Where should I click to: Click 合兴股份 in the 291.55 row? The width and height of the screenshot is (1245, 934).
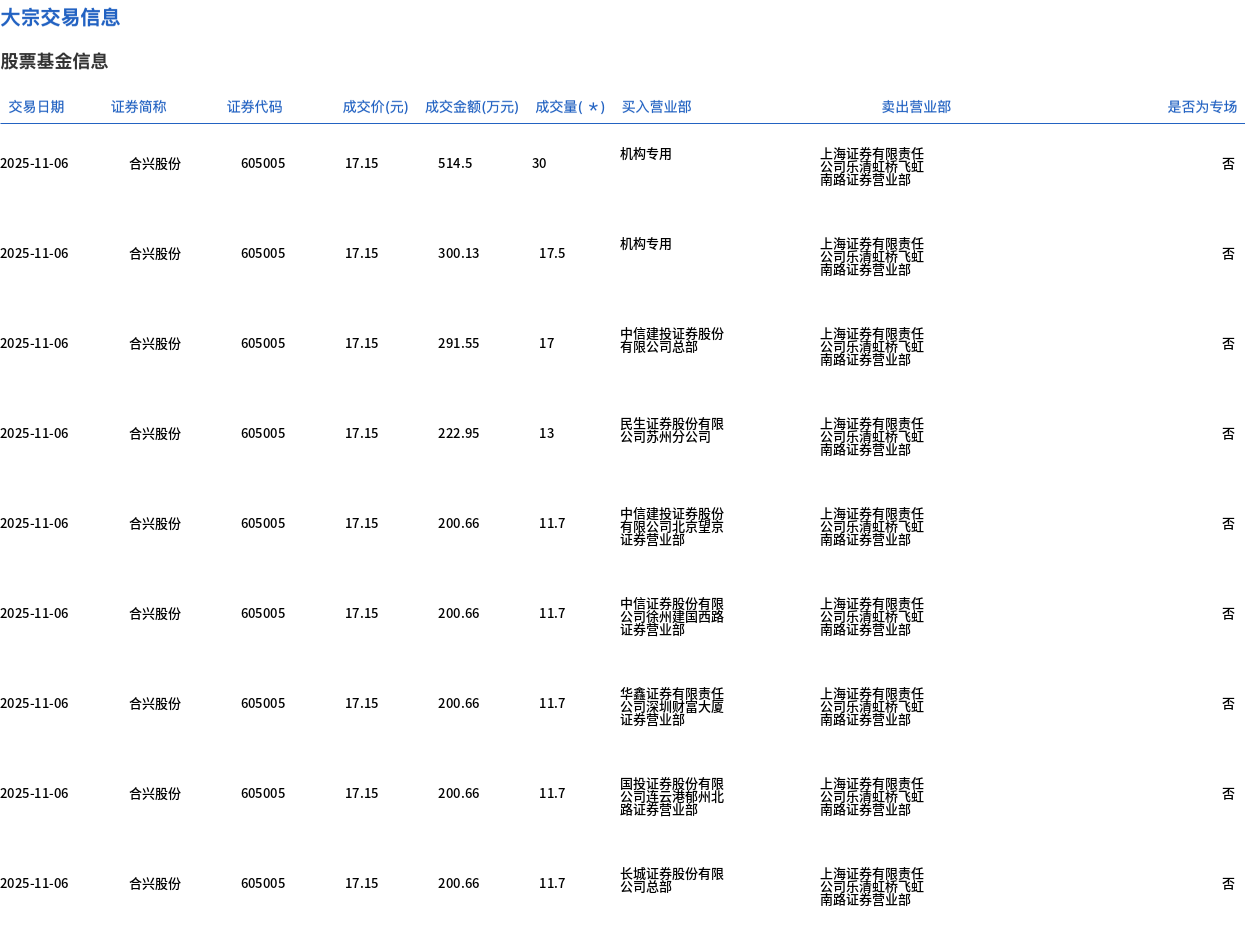(155, 343)
